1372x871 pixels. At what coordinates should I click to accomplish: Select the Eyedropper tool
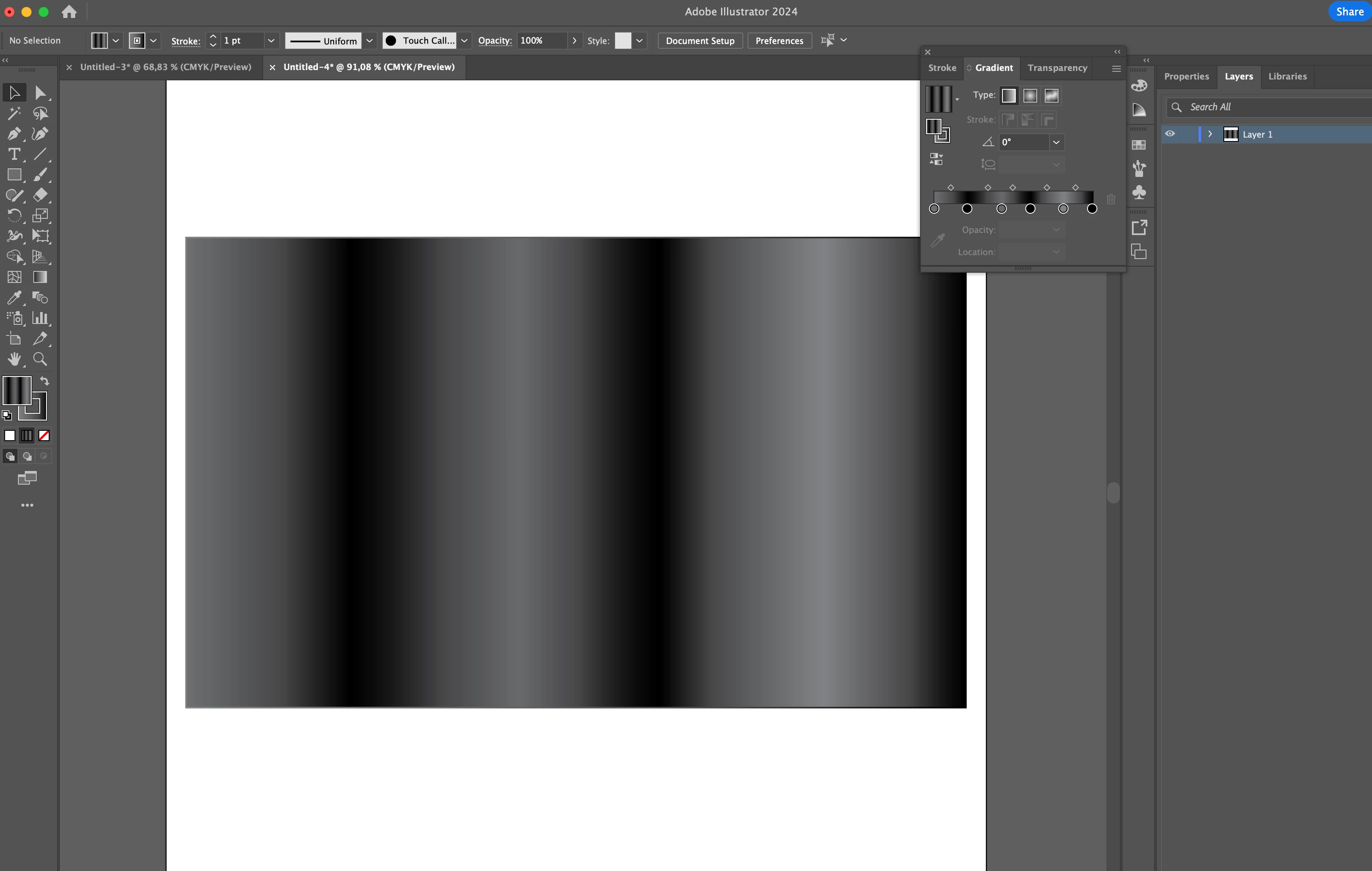click(14, 297)
